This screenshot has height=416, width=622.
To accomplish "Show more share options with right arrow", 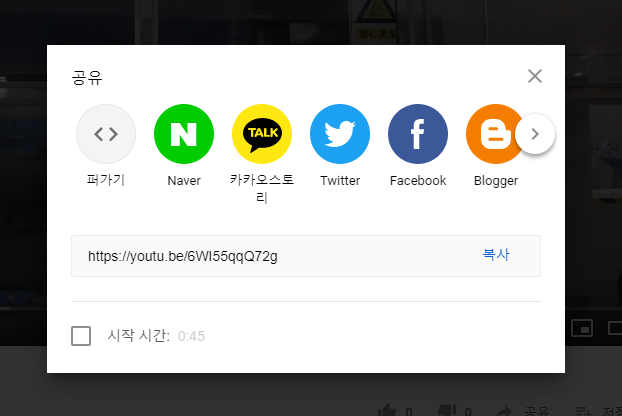I will coord(535,134).
